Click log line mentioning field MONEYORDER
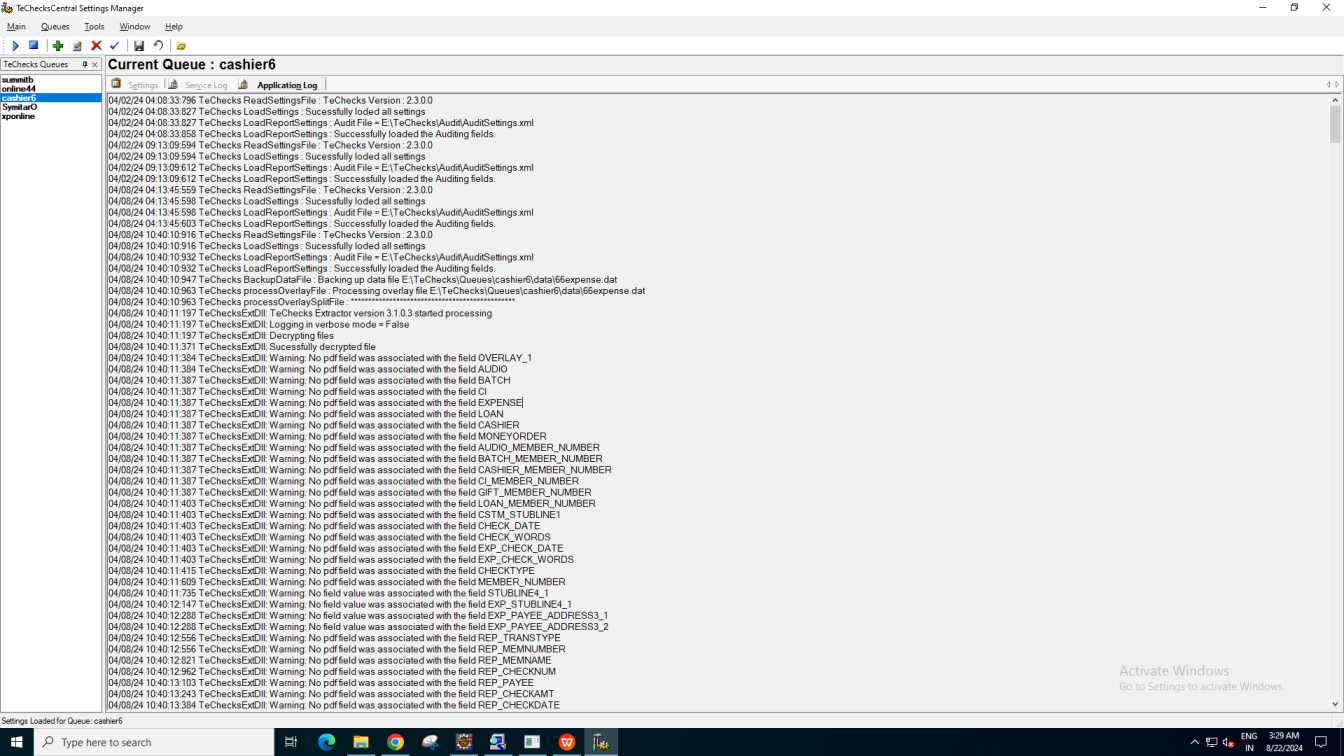The width and height of the screenshot is (1344, 756). tap(327, 437)
